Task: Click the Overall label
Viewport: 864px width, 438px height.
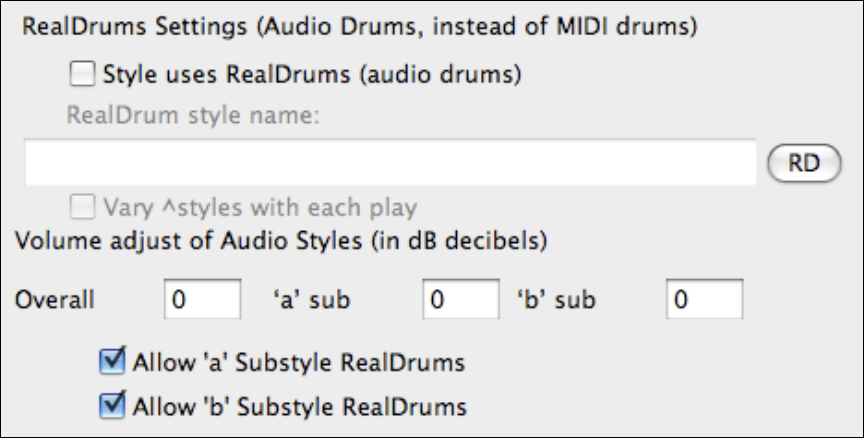Action: coord(54,299)
